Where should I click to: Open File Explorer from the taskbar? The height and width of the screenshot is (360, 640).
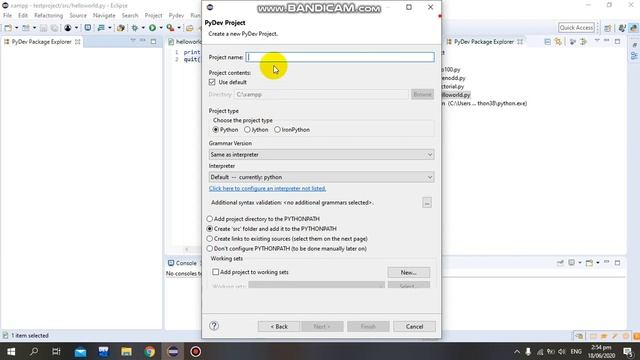tap(126, 351)
